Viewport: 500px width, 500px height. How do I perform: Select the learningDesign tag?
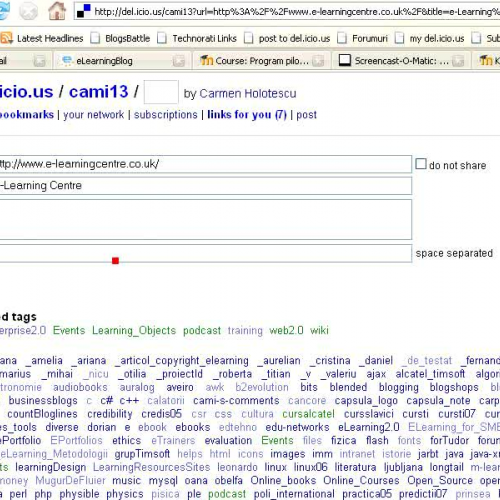coord(51,467)
